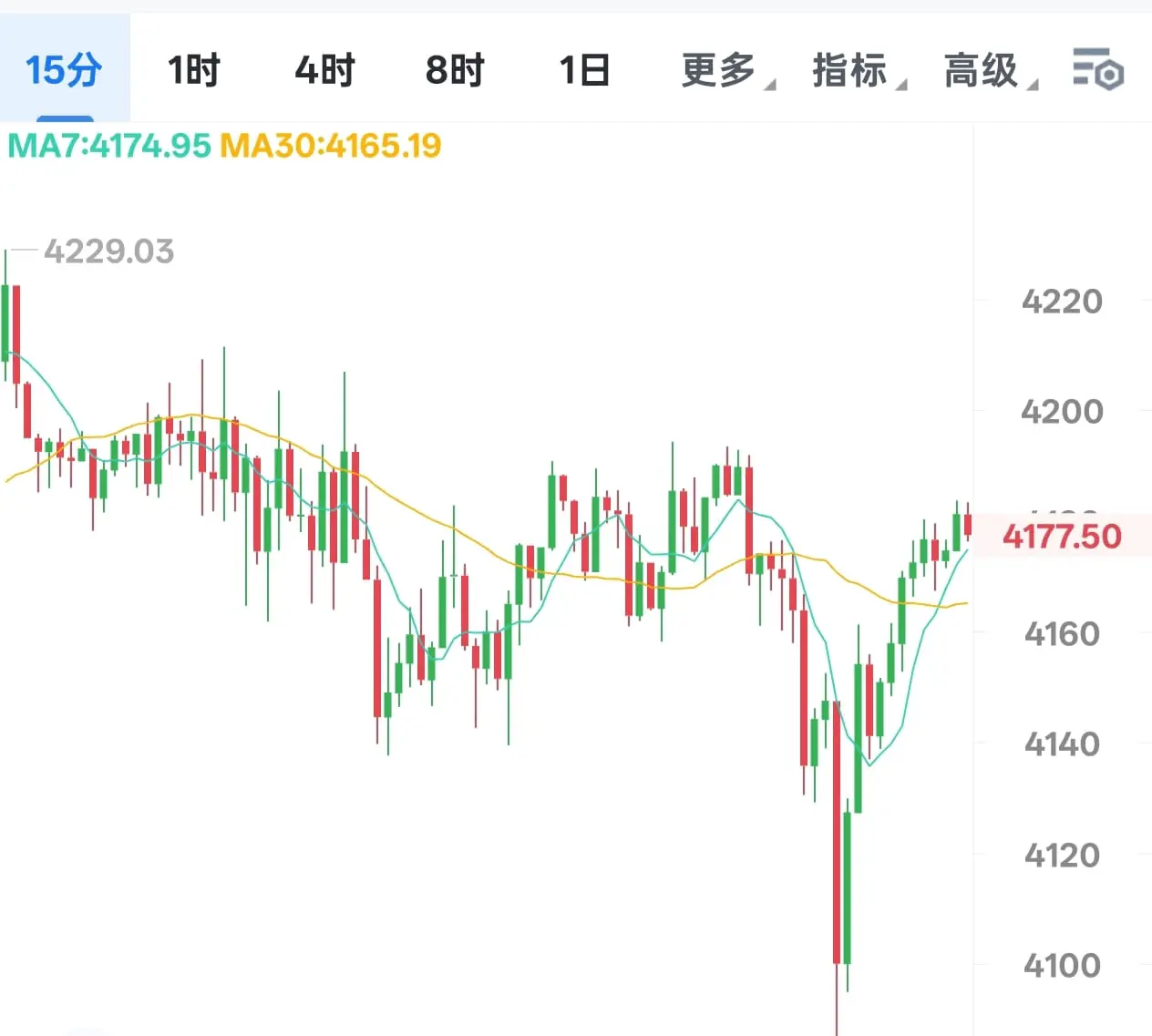
Task: Expand the 高级 advanced dropdown
Action: 990,70
